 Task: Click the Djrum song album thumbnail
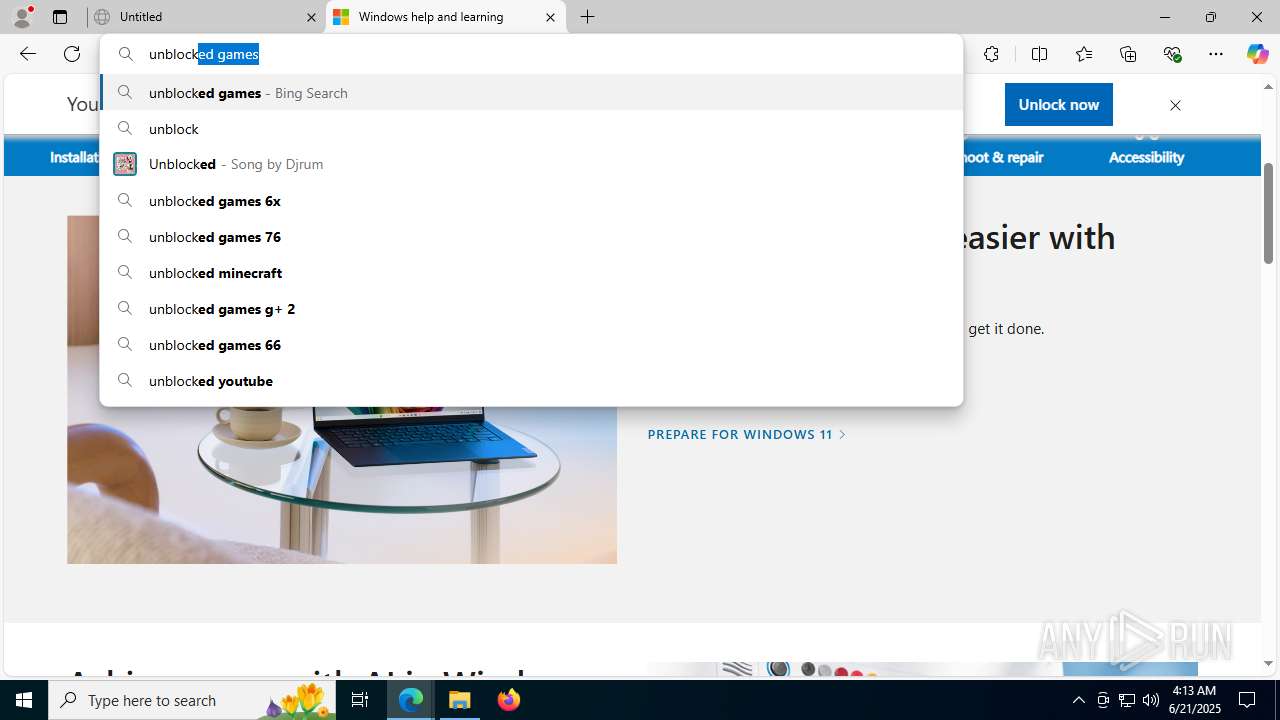click(x=125, y=164)
